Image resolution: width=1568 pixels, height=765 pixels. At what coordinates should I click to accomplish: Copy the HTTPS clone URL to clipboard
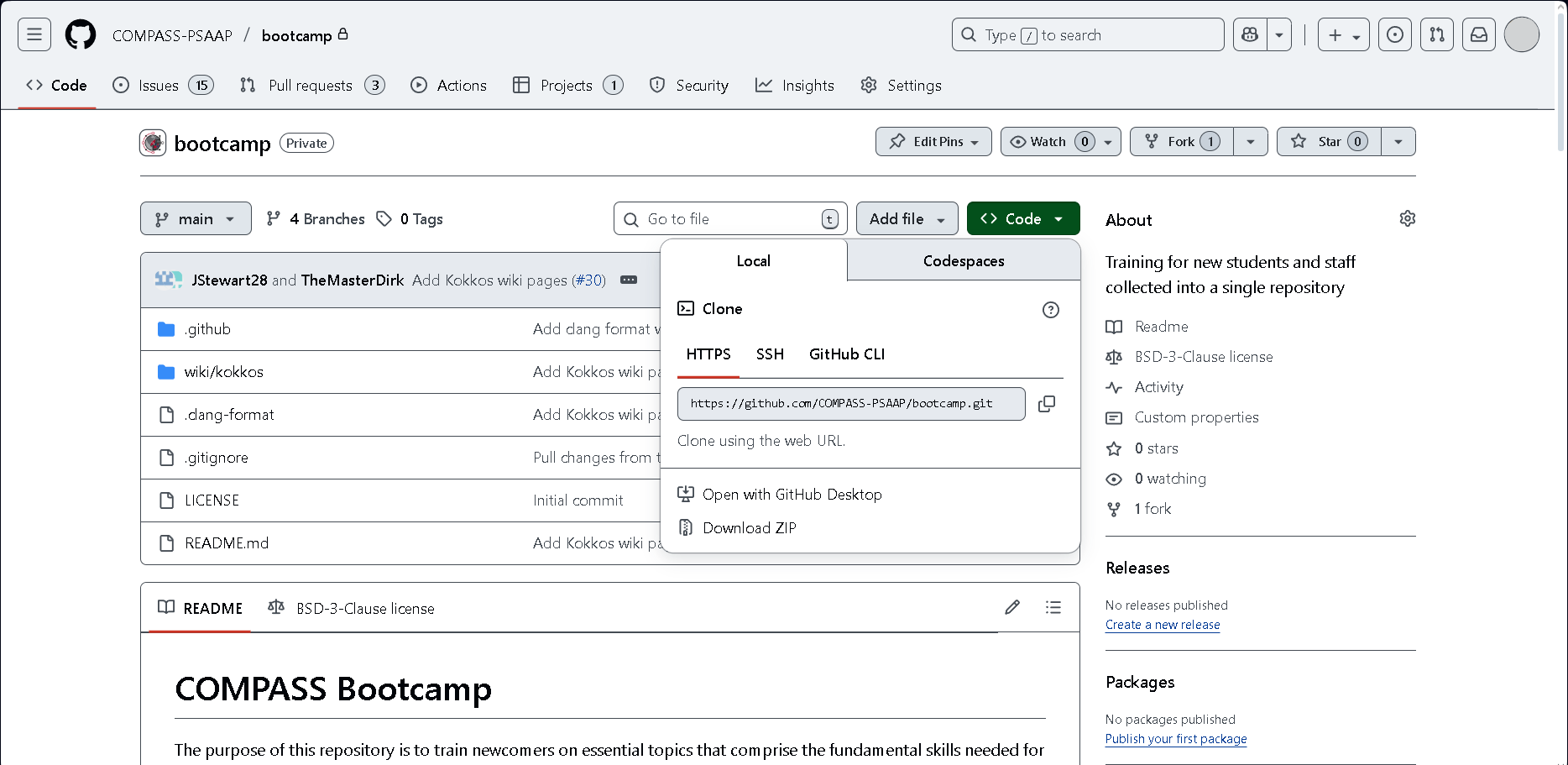point(1047,404)
